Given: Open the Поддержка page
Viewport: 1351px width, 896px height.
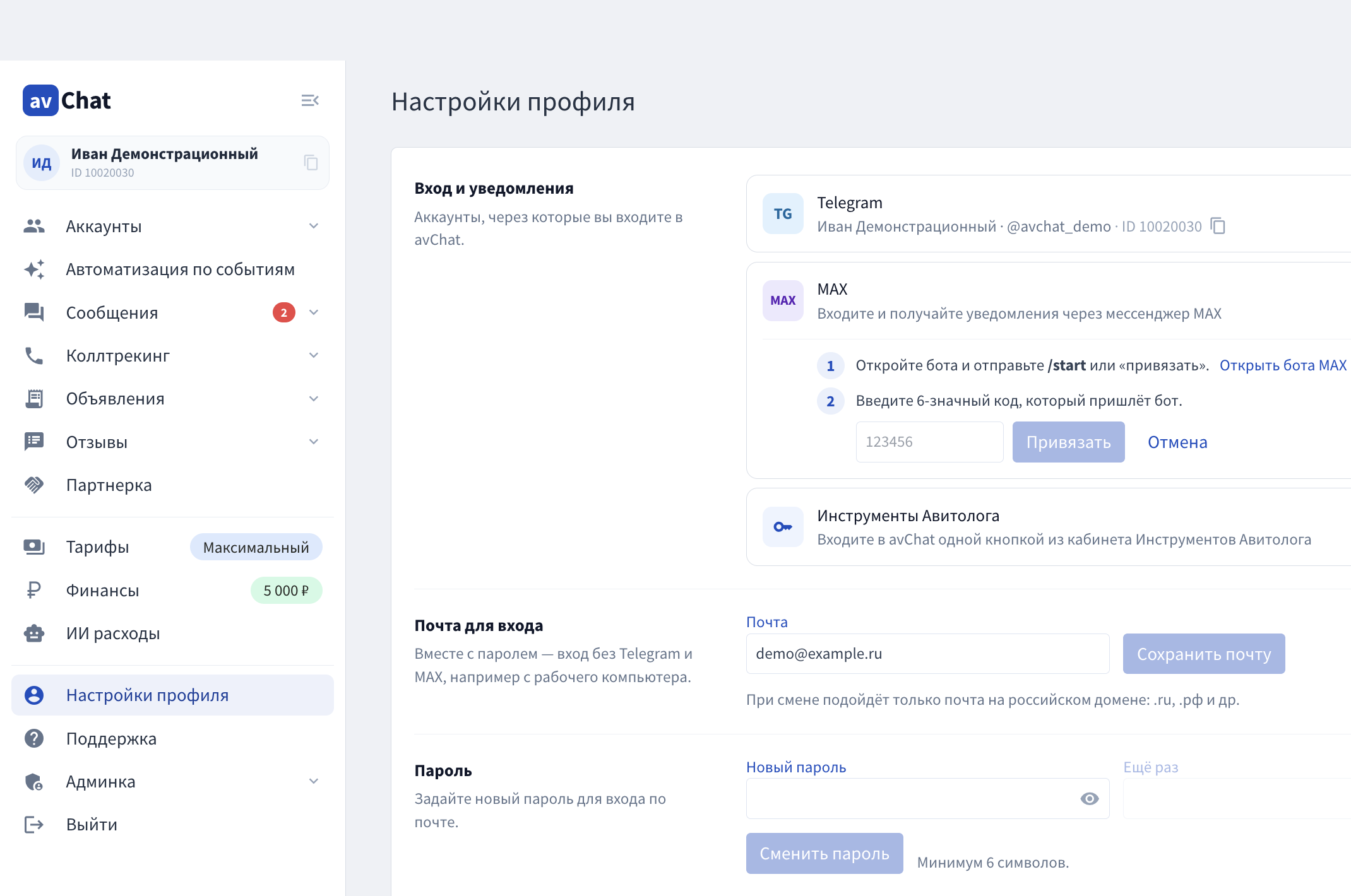Looking at the screenshot, I should (x=172, y=738).
